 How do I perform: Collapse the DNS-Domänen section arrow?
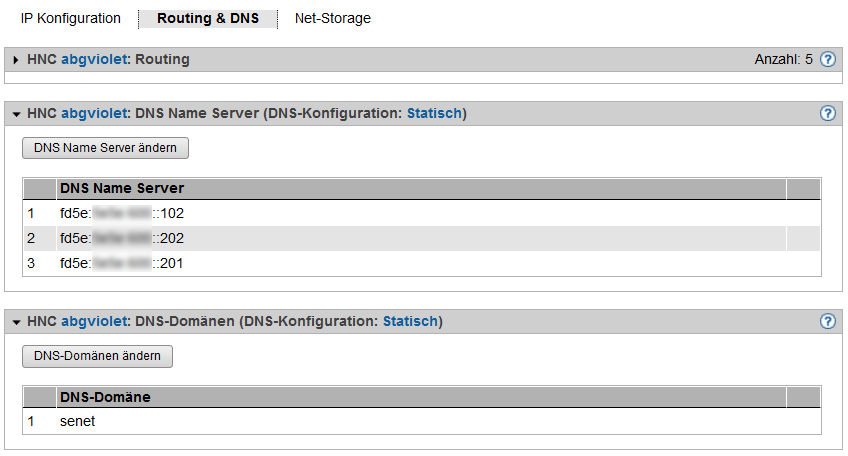16,322
